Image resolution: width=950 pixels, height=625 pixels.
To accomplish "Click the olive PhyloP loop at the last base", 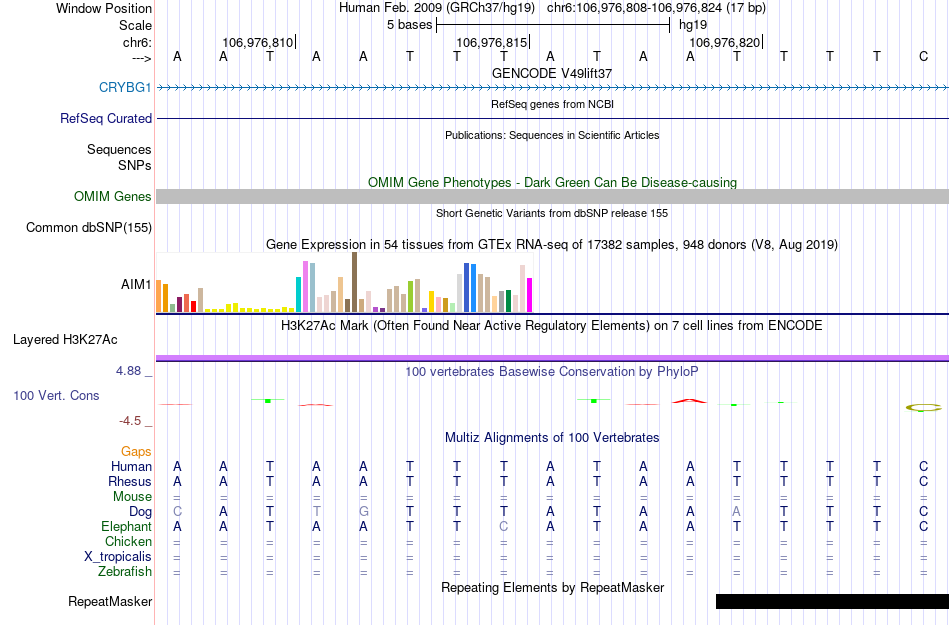I will pyautogui.click(x=923, y=408).
